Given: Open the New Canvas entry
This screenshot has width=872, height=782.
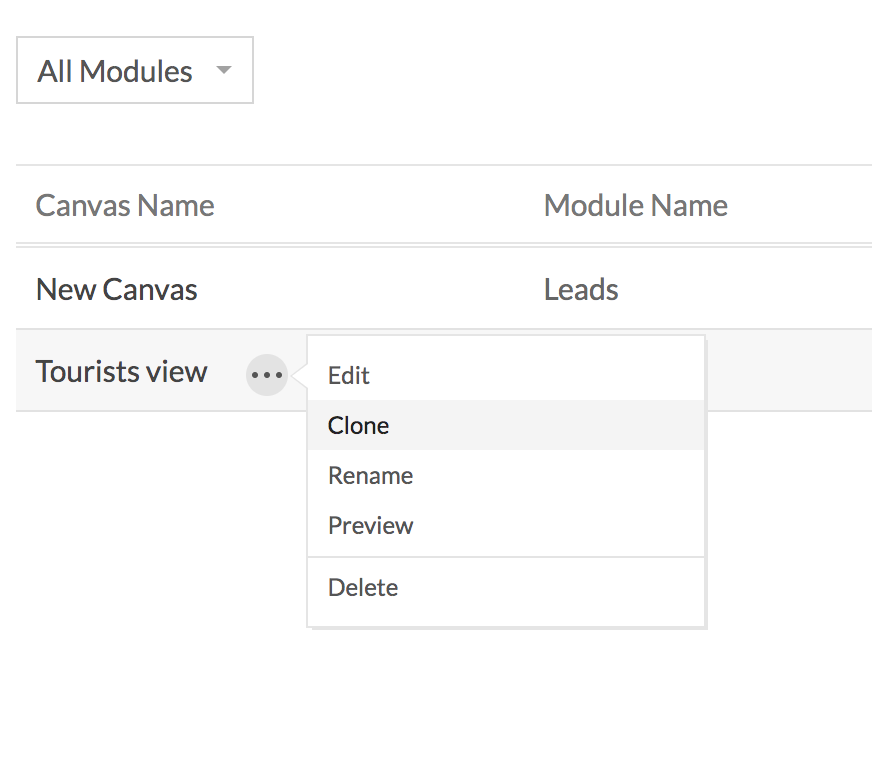Looking at the screenshot, I should click(x=117, y=290).
